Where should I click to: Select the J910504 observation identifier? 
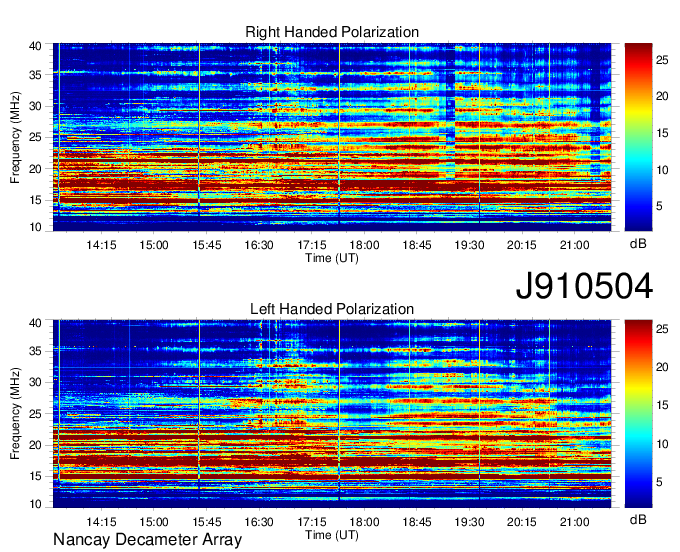(584, 285)
